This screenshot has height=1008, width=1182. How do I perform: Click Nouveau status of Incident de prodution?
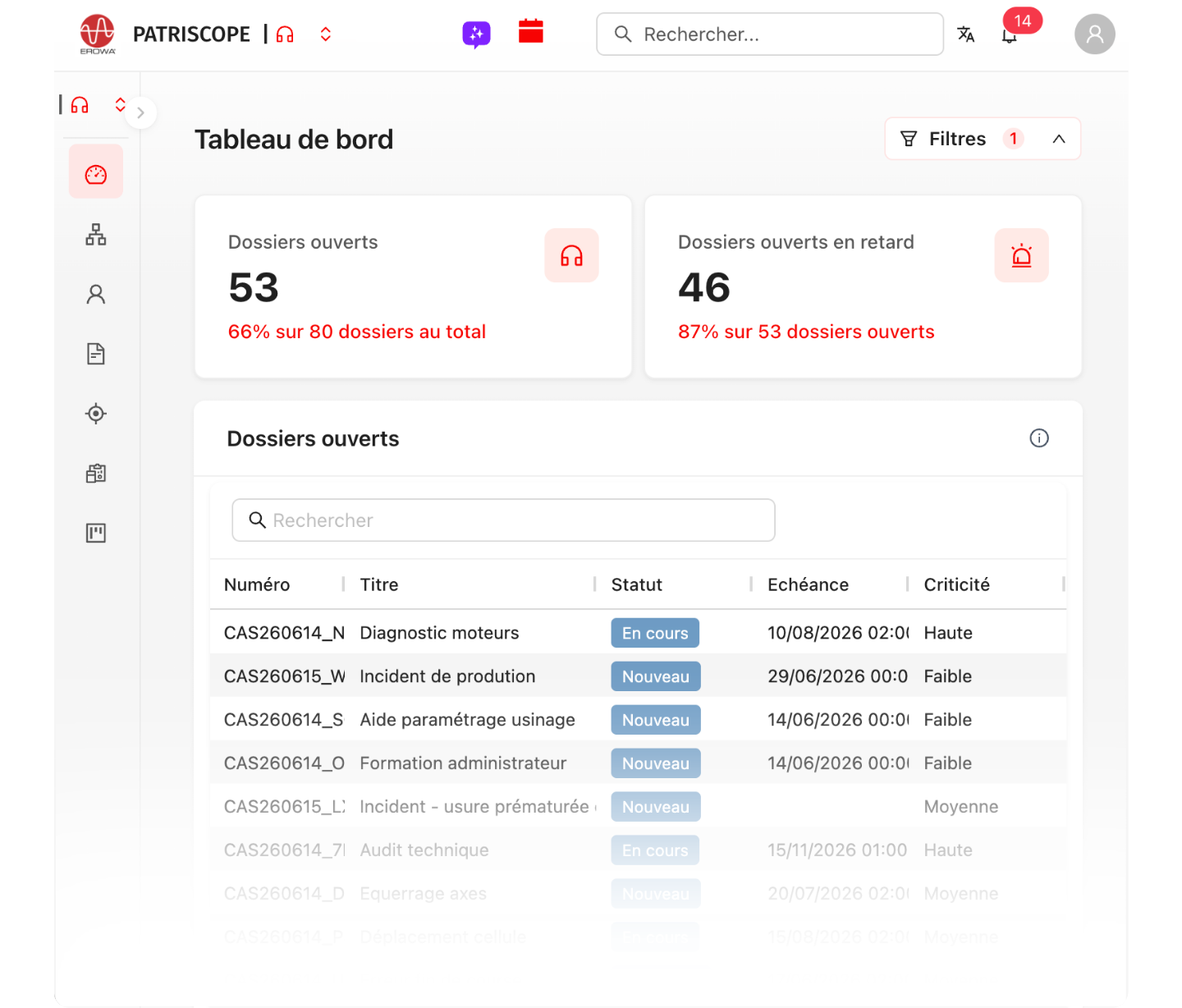pos(656,676)
